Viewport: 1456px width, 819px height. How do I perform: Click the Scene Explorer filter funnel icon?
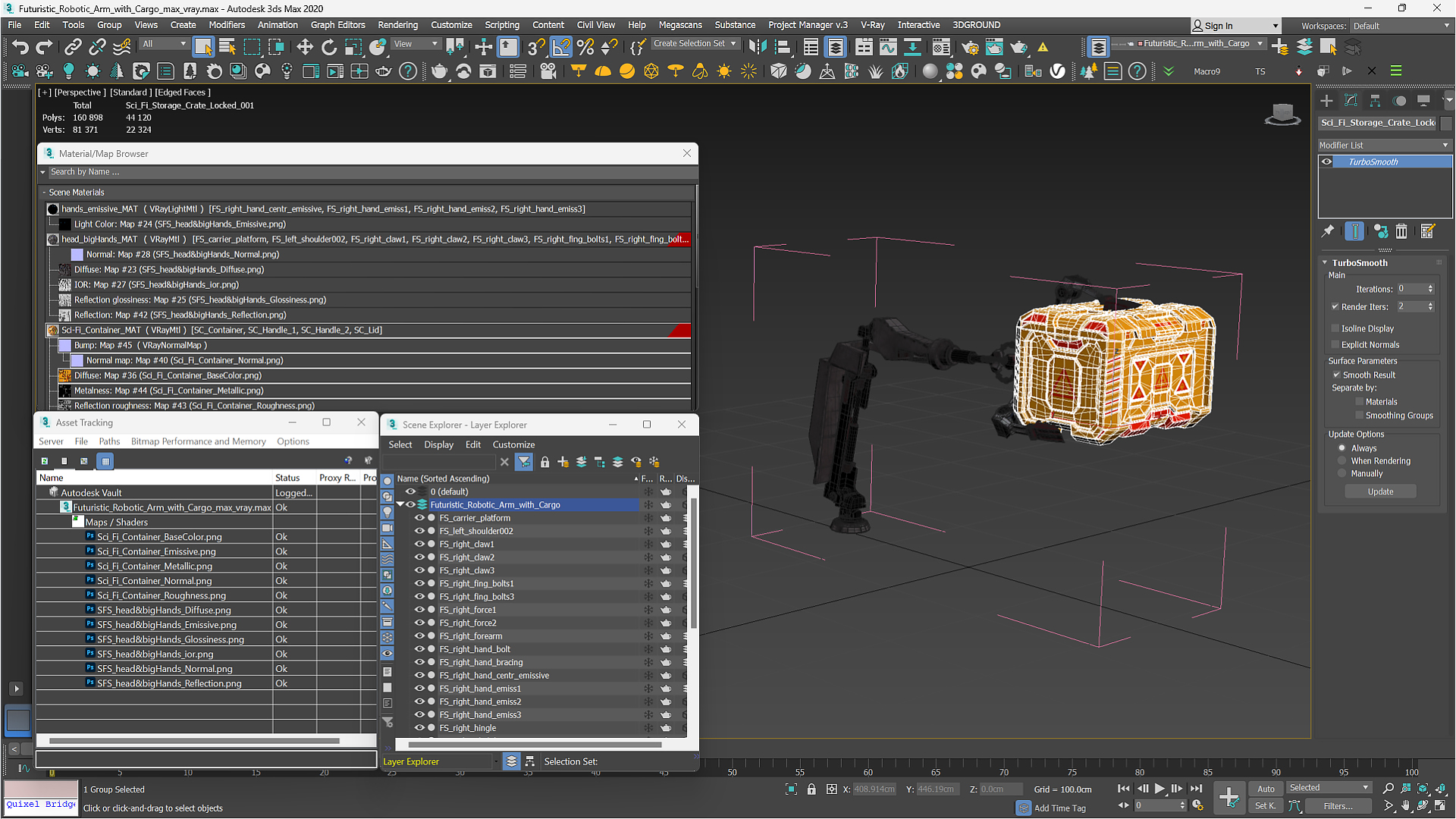[524, 462]
